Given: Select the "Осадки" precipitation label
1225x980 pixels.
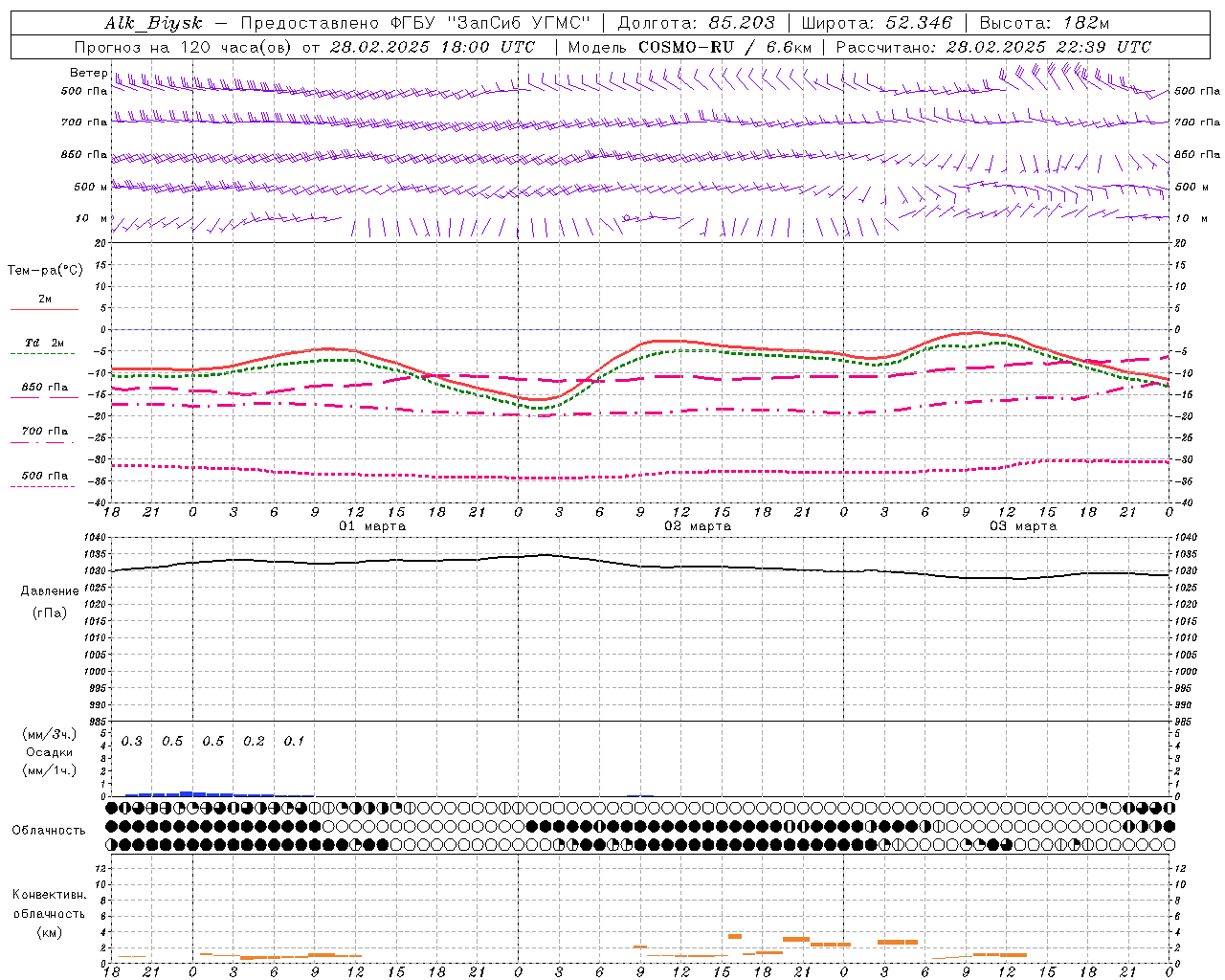Looking at the screenshot, I should point(50,752).
